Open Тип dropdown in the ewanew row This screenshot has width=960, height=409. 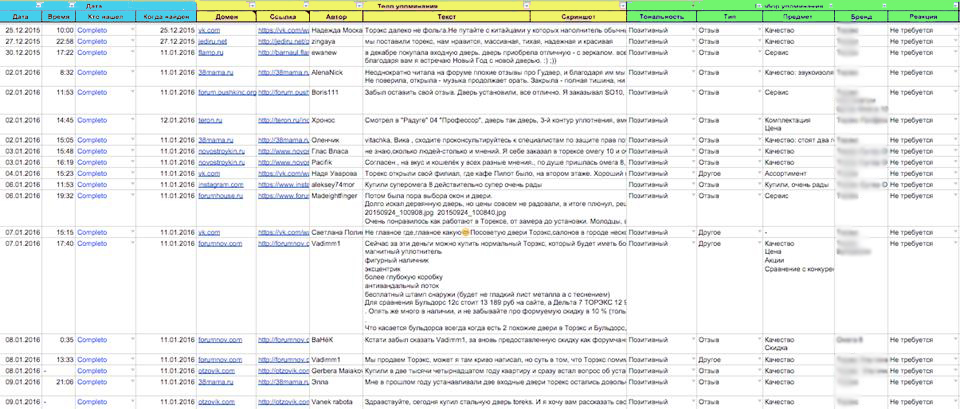759,53
